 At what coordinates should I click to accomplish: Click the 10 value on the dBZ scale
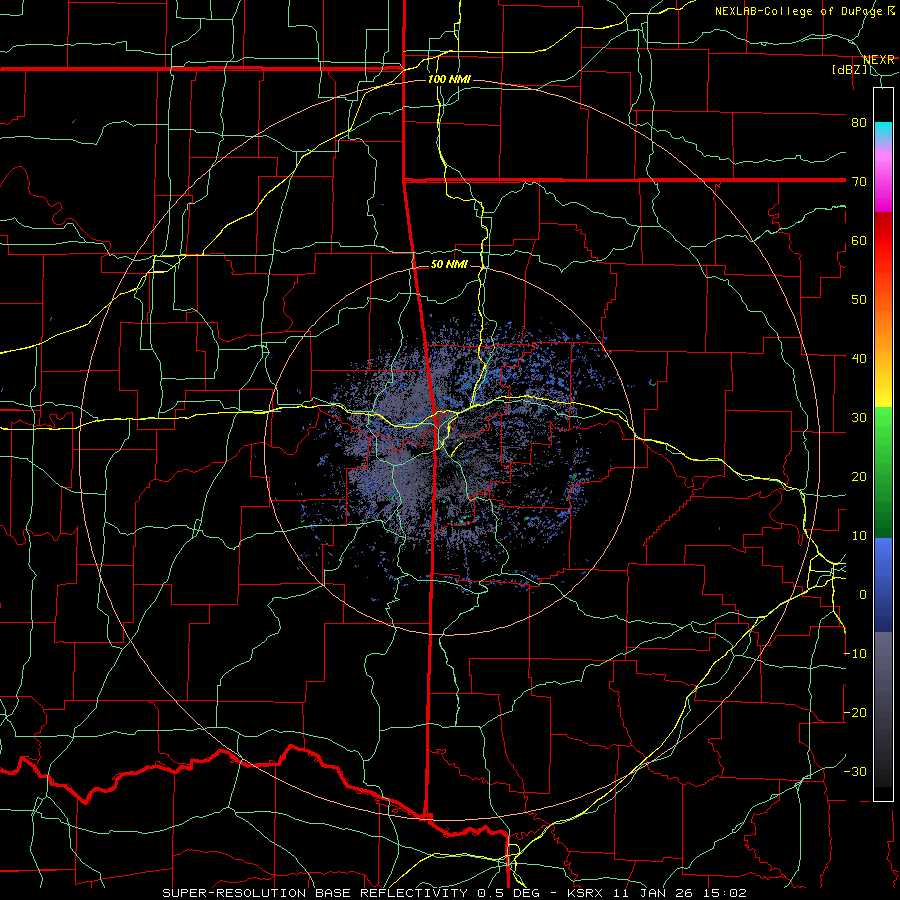pyautogui.click(x=859, y=536)
